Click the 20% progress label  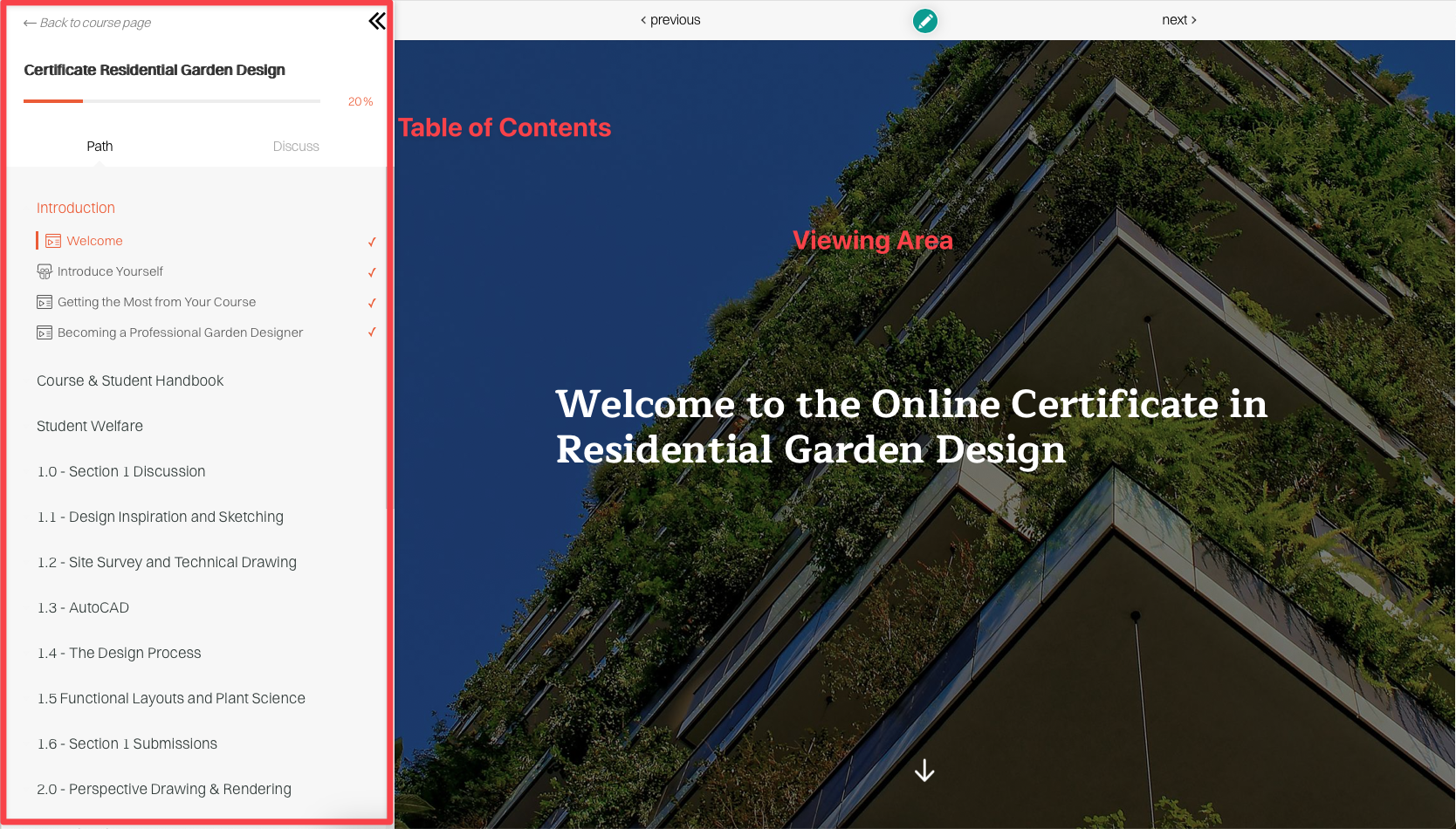(361, 102)
